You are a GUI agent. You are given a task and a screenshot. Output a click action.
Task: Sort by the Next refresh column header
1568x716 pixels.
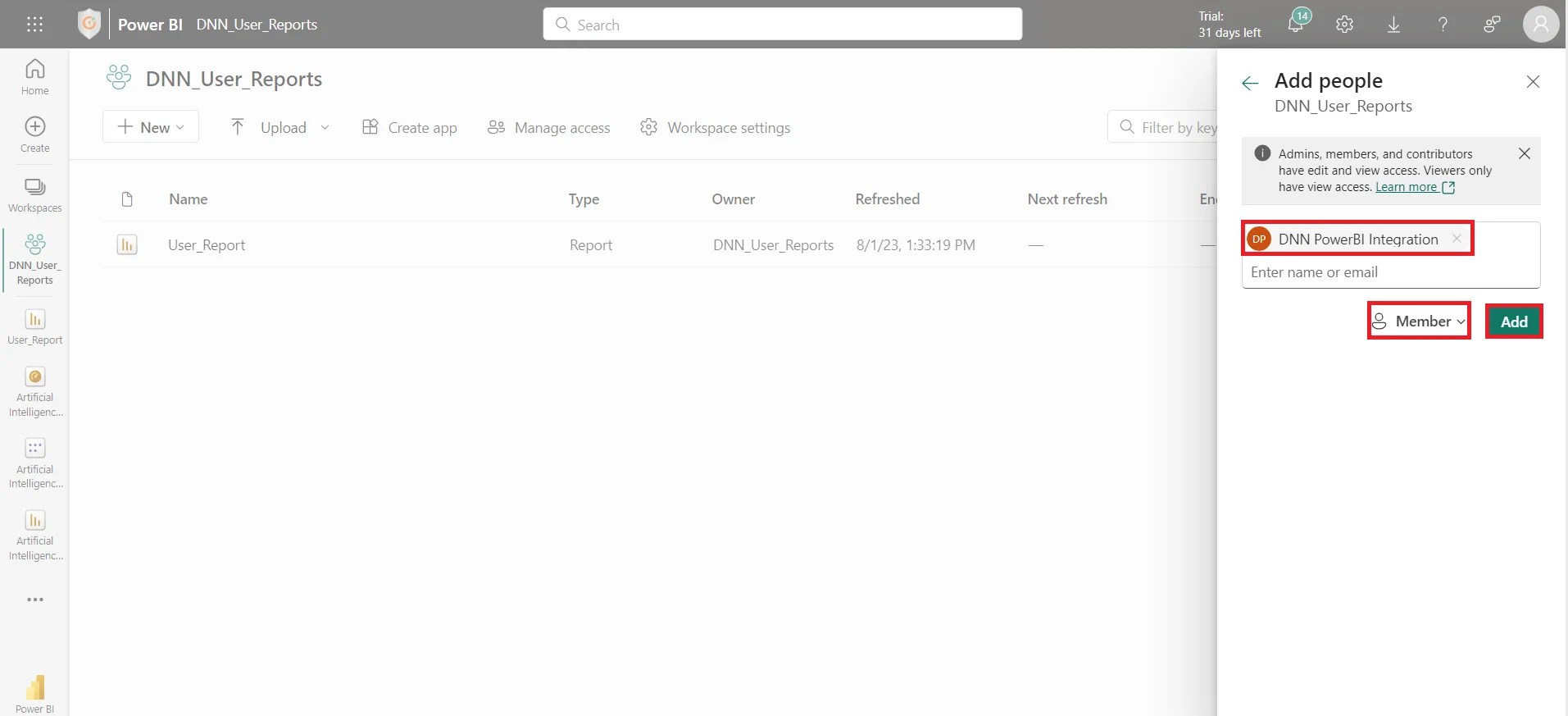click(x=1067, y=199)
